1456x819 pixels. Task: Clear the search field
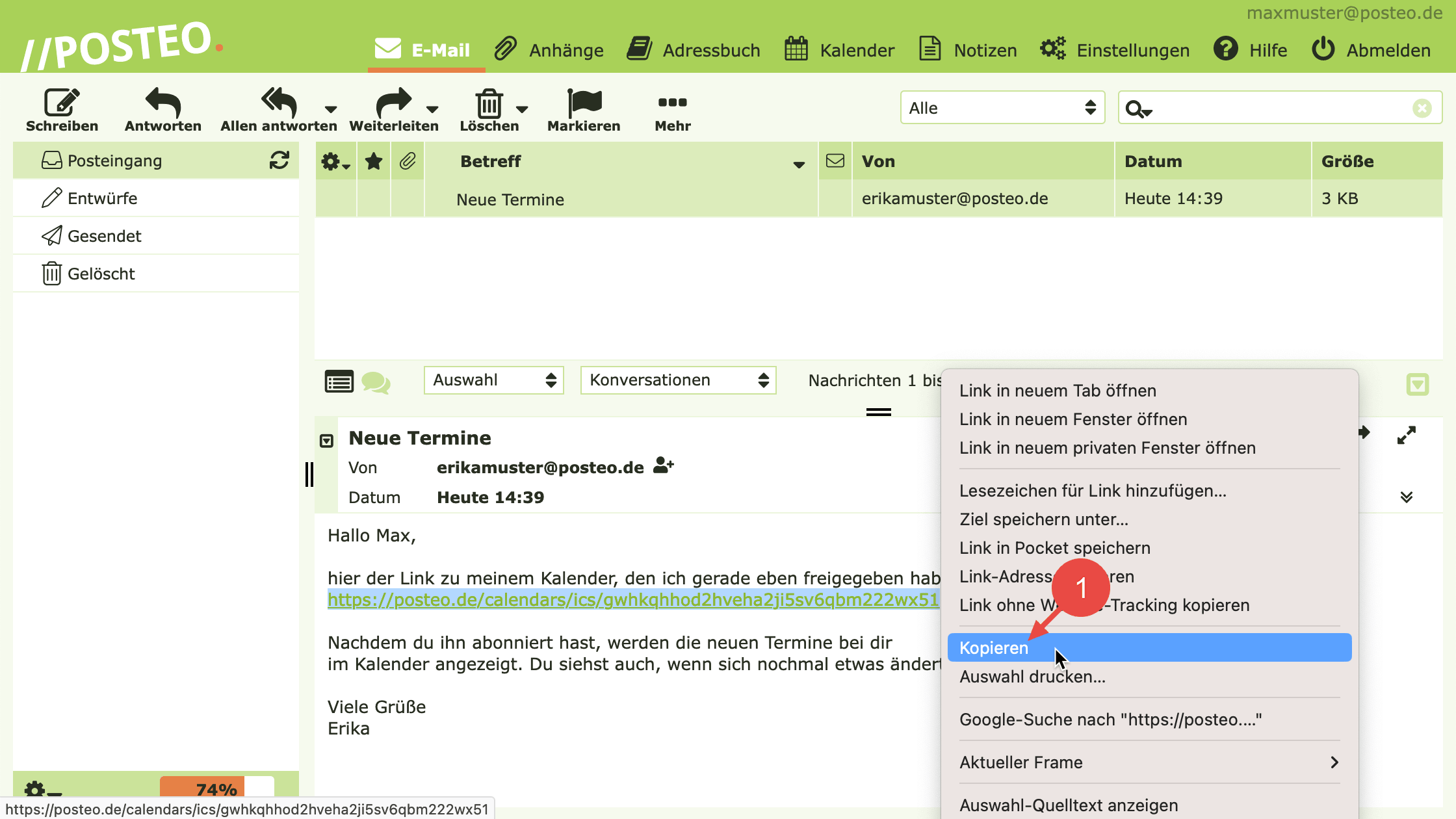(1422, 108)
